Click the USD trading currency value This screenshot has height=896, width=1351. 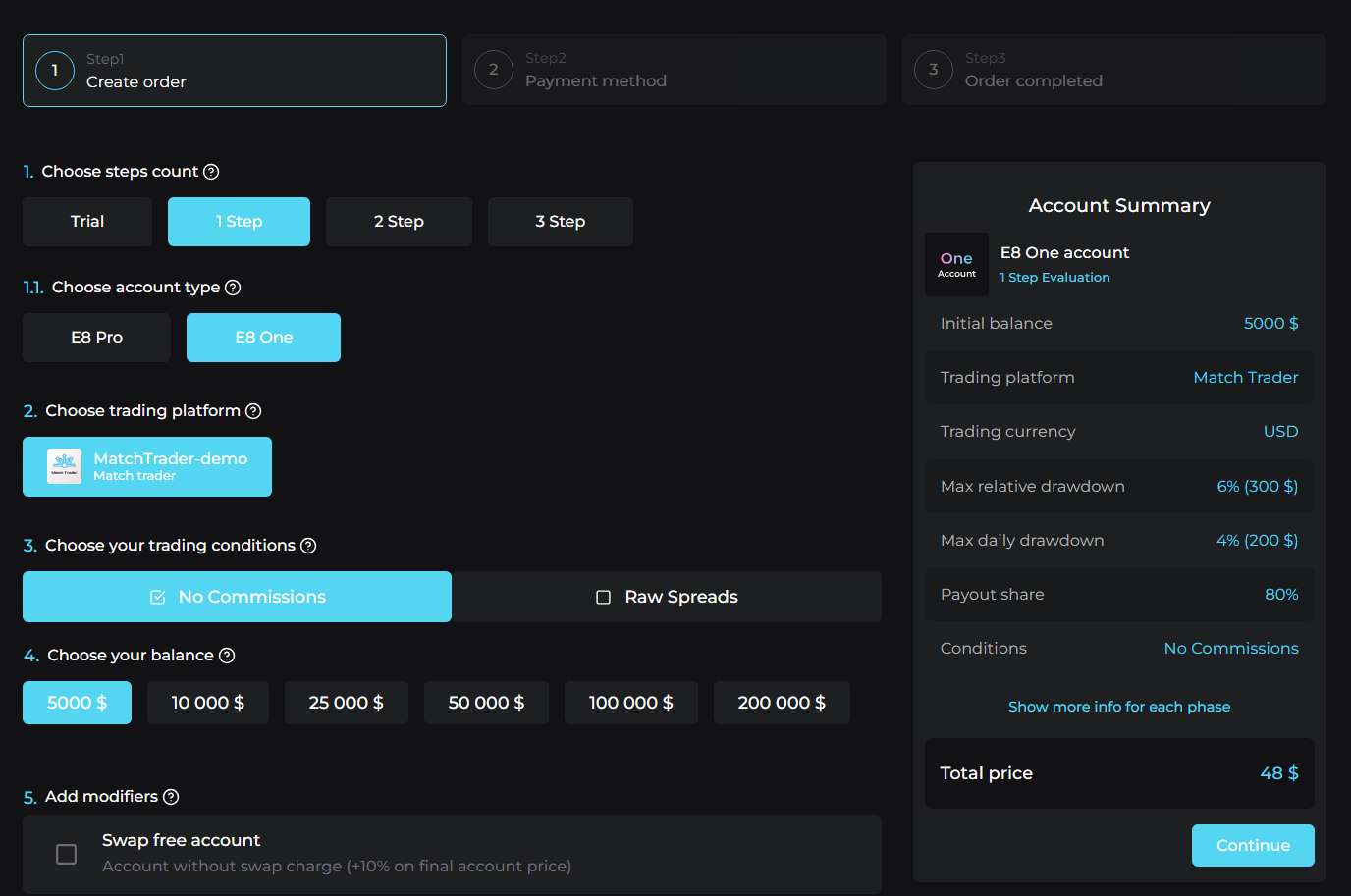[1280, 432]
